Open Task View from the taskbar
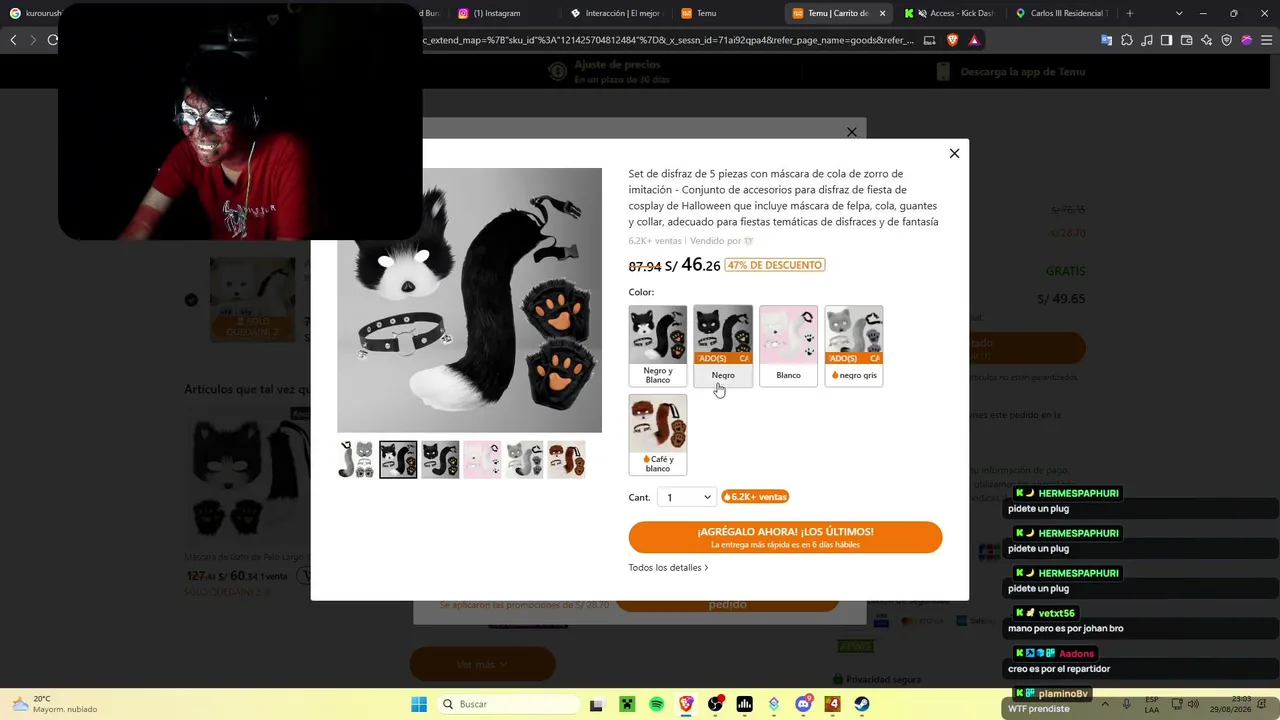The width and height of the screenshot is (1280, 720). pyautogui.click(x=597, y=704)
